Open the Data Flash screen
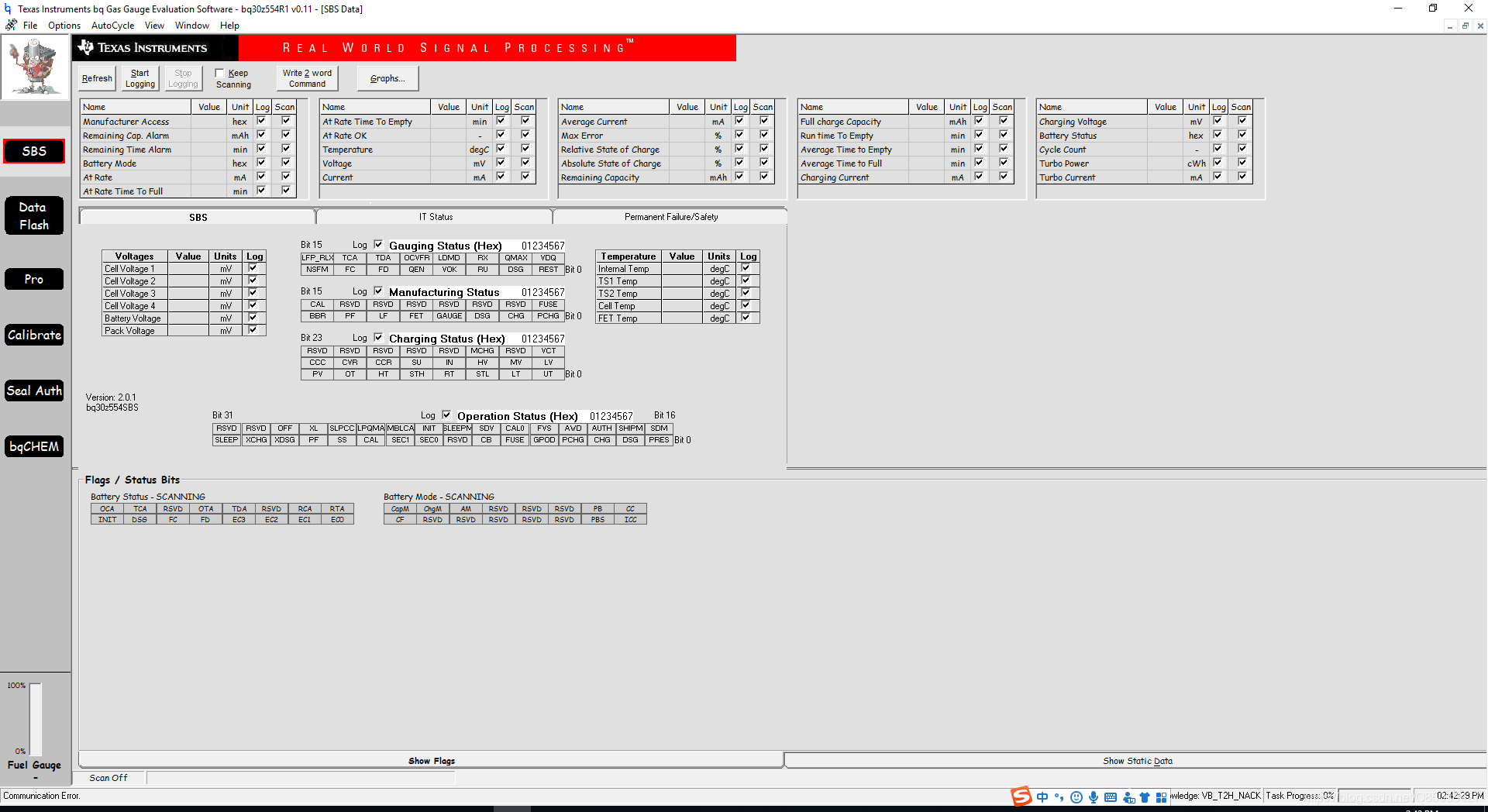 pos(34,215)
